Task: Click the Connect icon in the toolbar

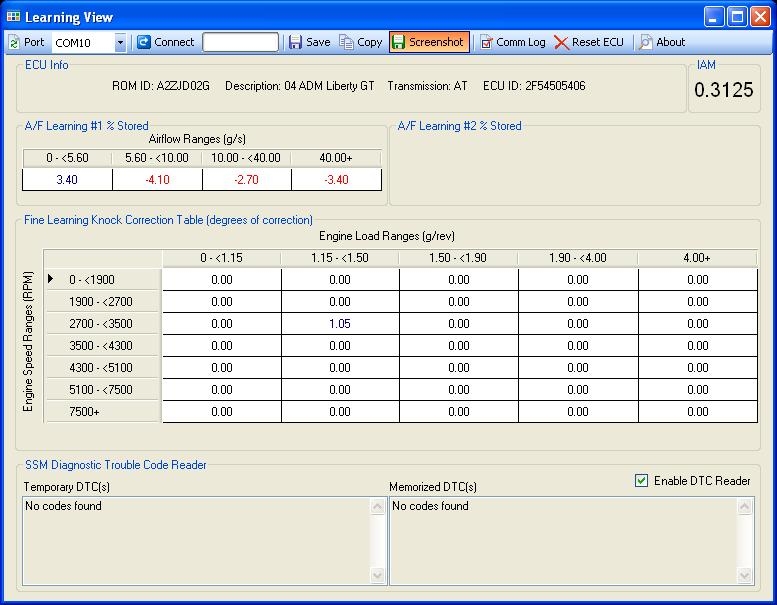Action: 144,43
